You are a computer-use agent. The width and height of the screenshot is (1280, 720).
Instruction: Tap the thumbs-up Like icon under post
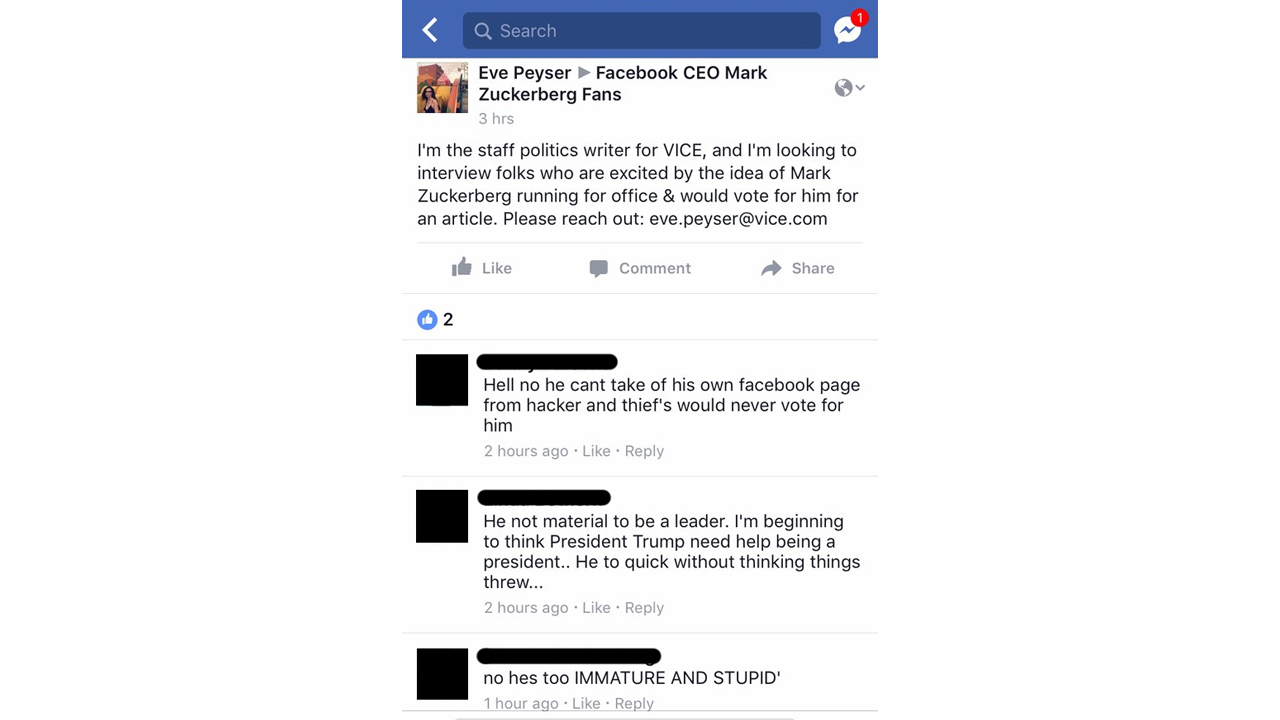(x=461, y=267)
